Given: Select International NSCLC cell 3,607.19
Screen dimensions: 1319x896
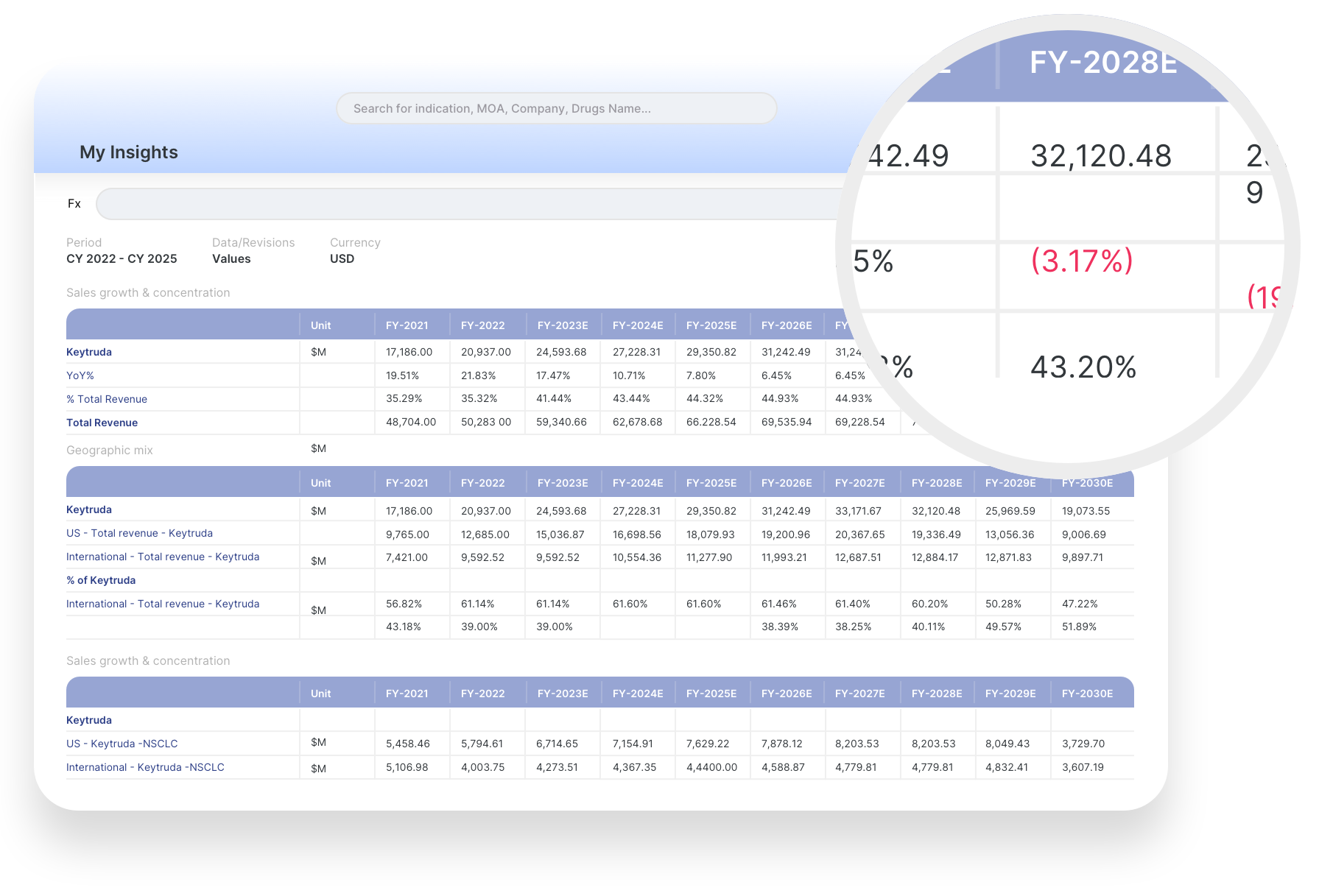Looking at the screenshot, I should [x=1083, y=767].
